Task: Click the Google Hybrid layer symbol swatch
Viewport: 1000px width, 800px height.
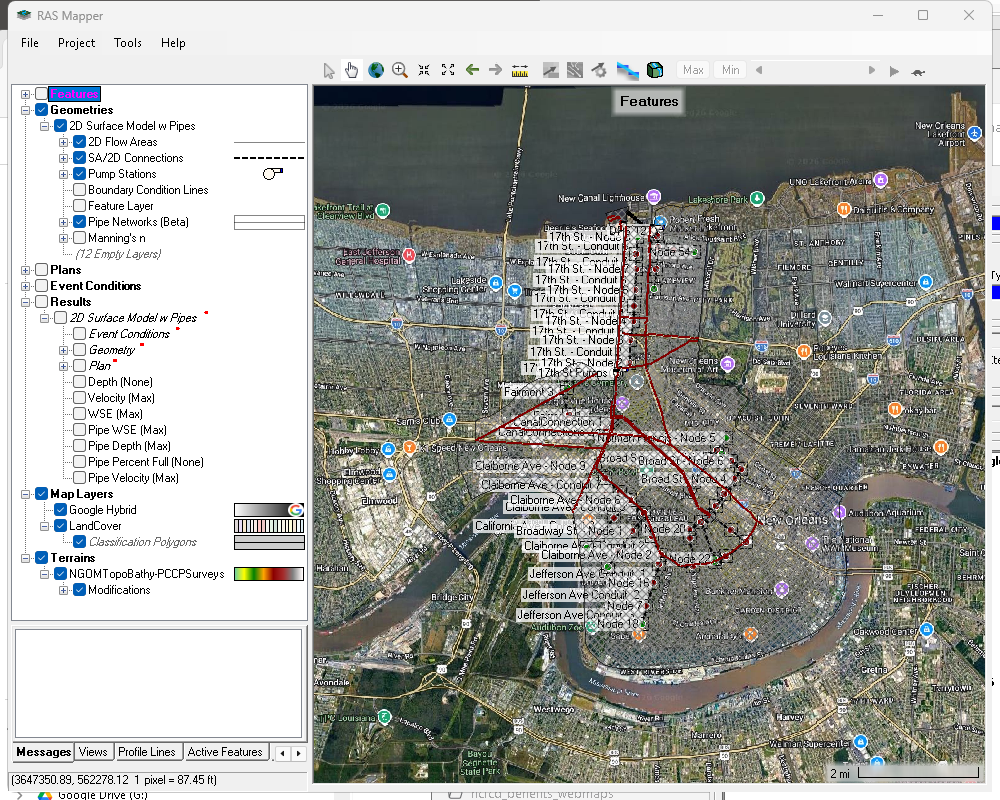Action: coord(268,510)
